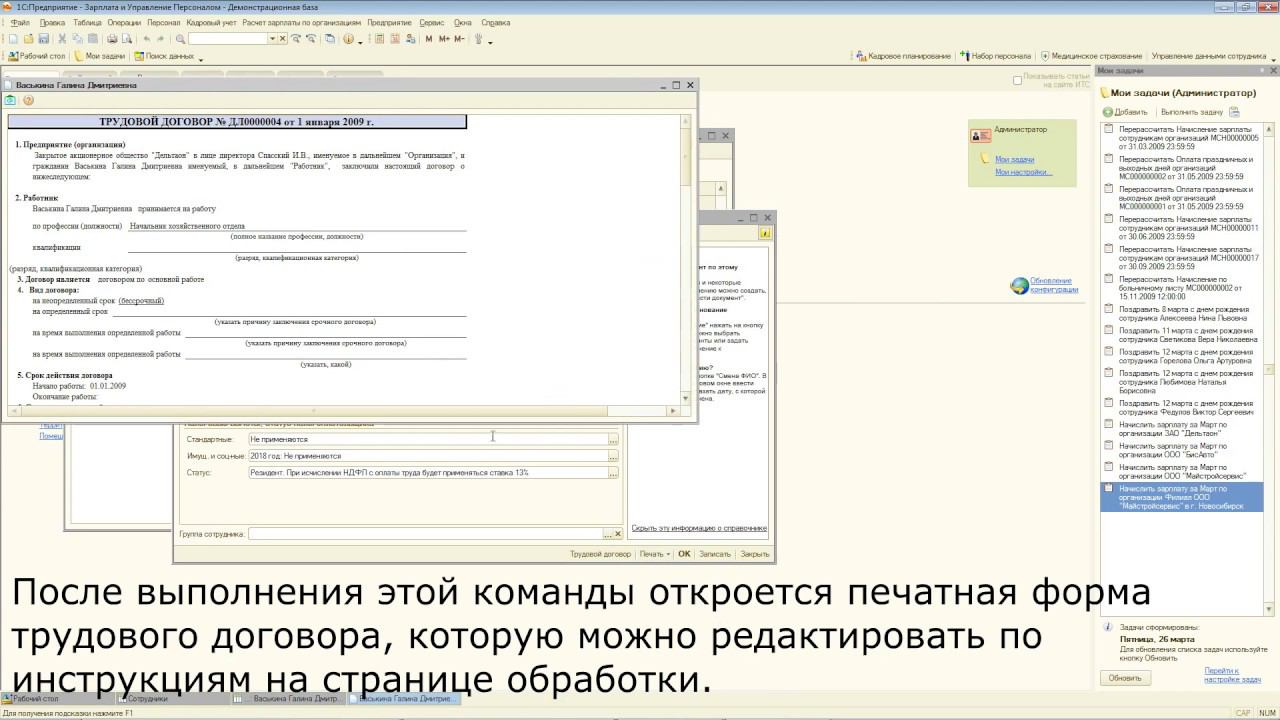Open the Правка menu
Screen dimensions: 1280x720
[53, 22]
